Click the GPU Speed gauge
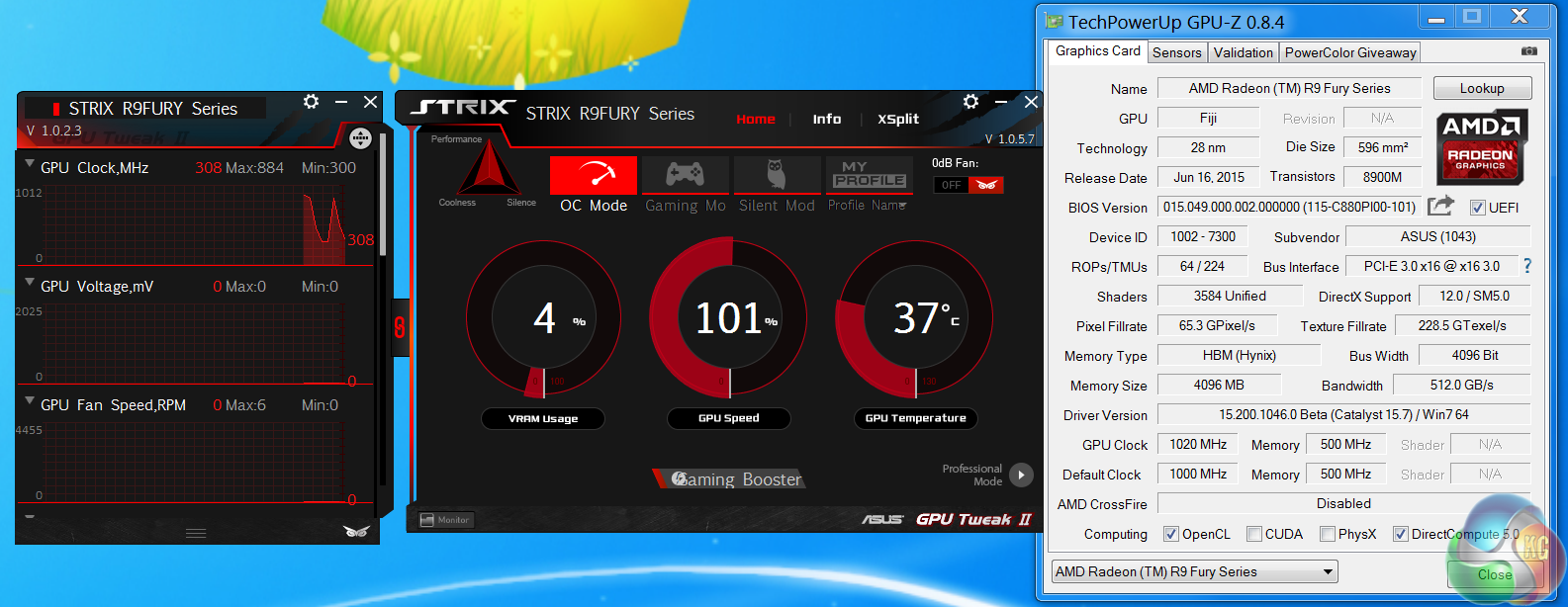Image resolution: width=1568 pixels, height=607 pixels. point(727,318)
